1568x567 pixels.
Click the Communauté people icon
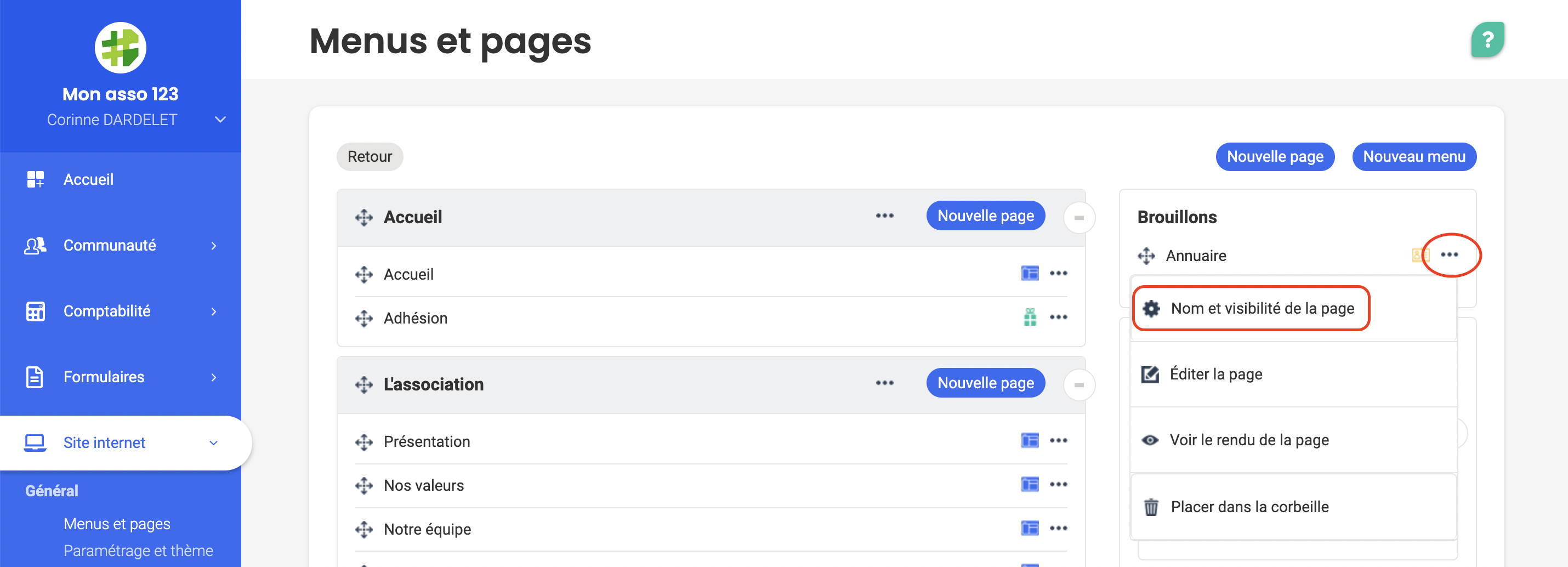pyautogui.click(x=35, y=246)
